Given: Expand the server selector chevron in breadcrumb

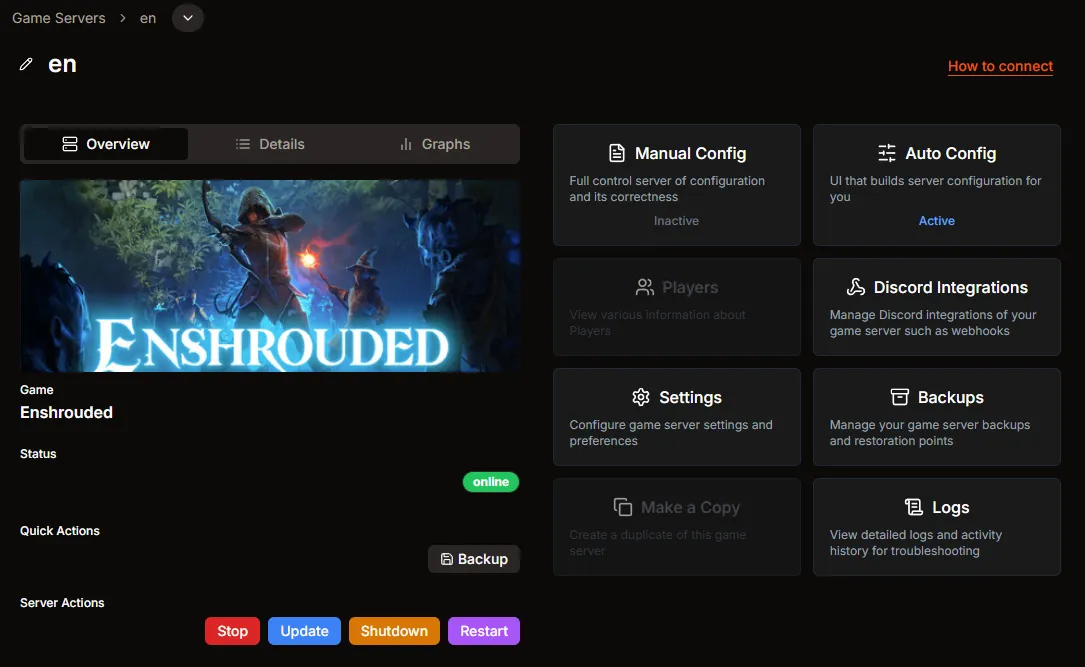Looking at the screenshot, I should [x=188, y=17].
